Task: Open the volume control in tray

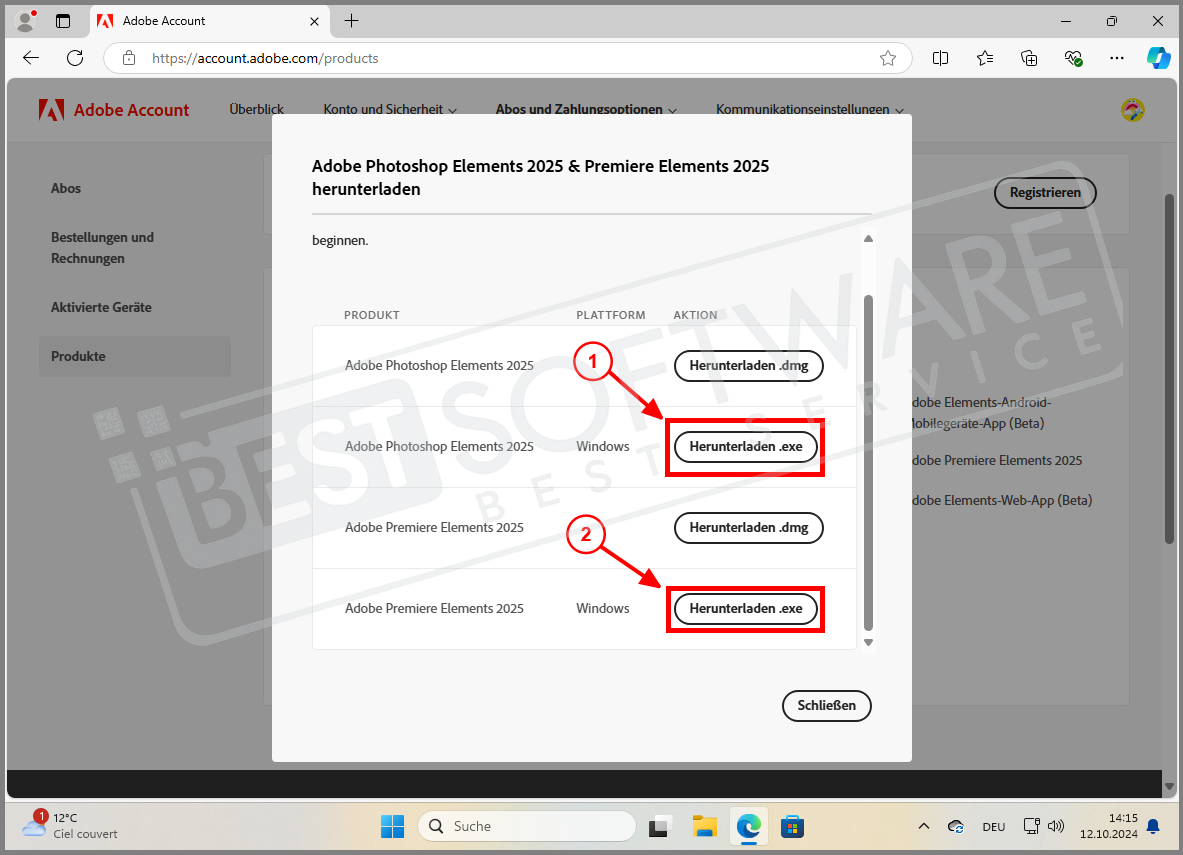Action: point(1056,826)
